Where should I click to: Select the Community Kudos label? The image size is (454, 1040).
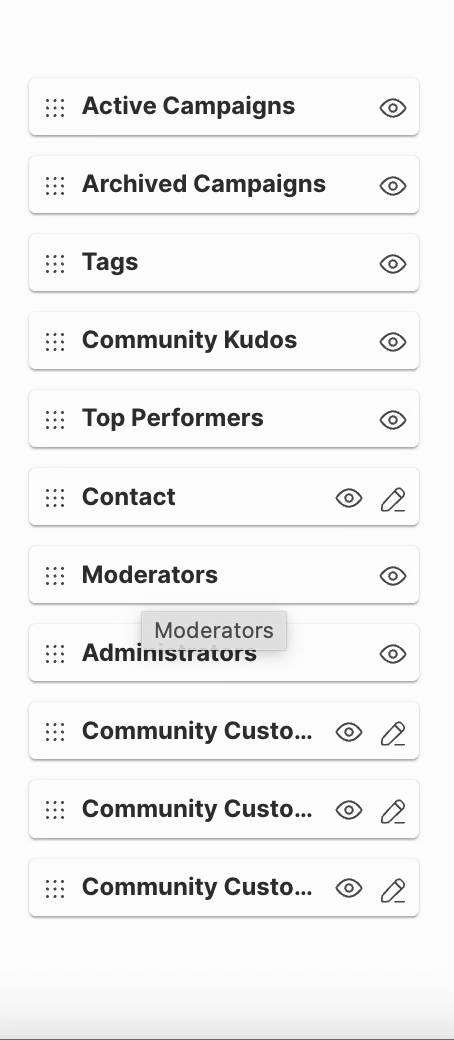pos(189,340)
